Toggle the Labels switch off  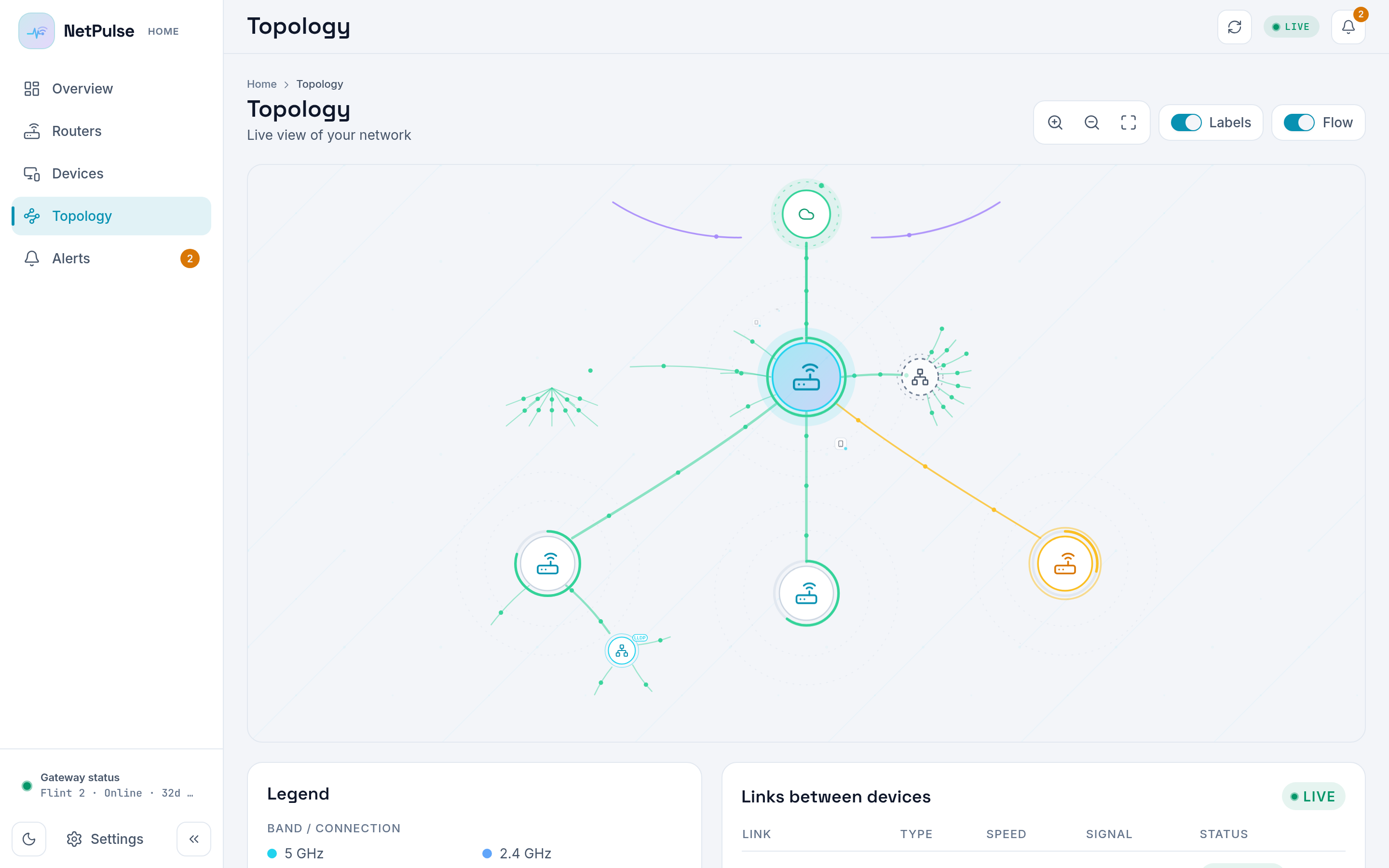pyautogui.click(x=1186, y=122)
